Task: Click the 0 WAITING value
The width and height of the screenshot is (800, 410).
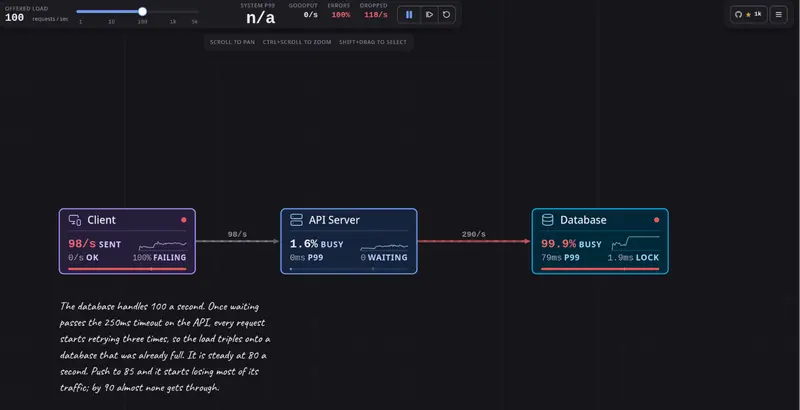Action: [x=384, y=258]
